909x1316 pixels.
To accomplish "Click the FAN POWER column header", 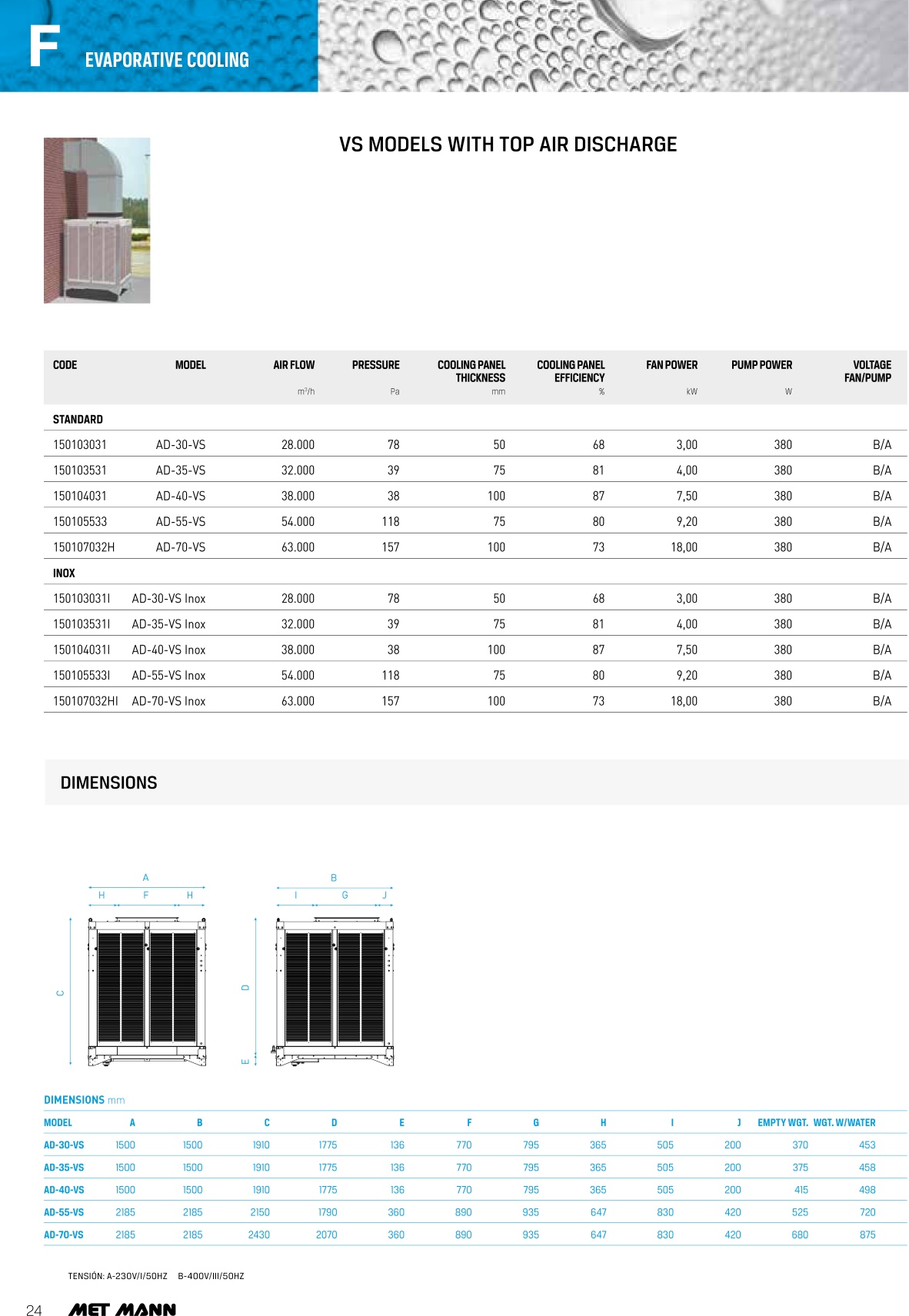I will 671,365.
